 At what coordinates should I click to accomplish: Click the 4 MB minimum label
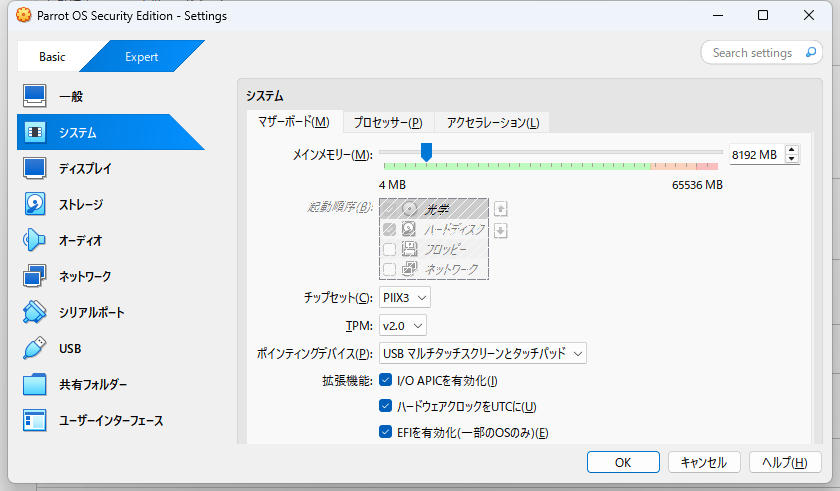tap(392, 185)
